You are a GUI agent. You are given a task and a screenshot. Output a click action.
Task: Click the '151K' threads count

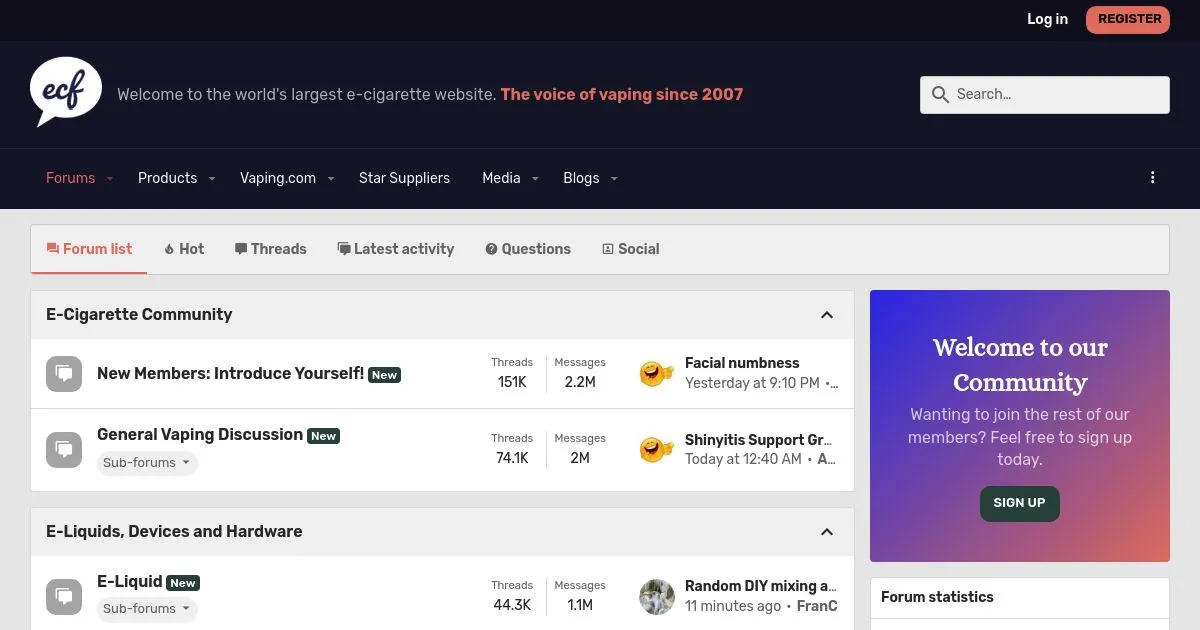(512, 382)
